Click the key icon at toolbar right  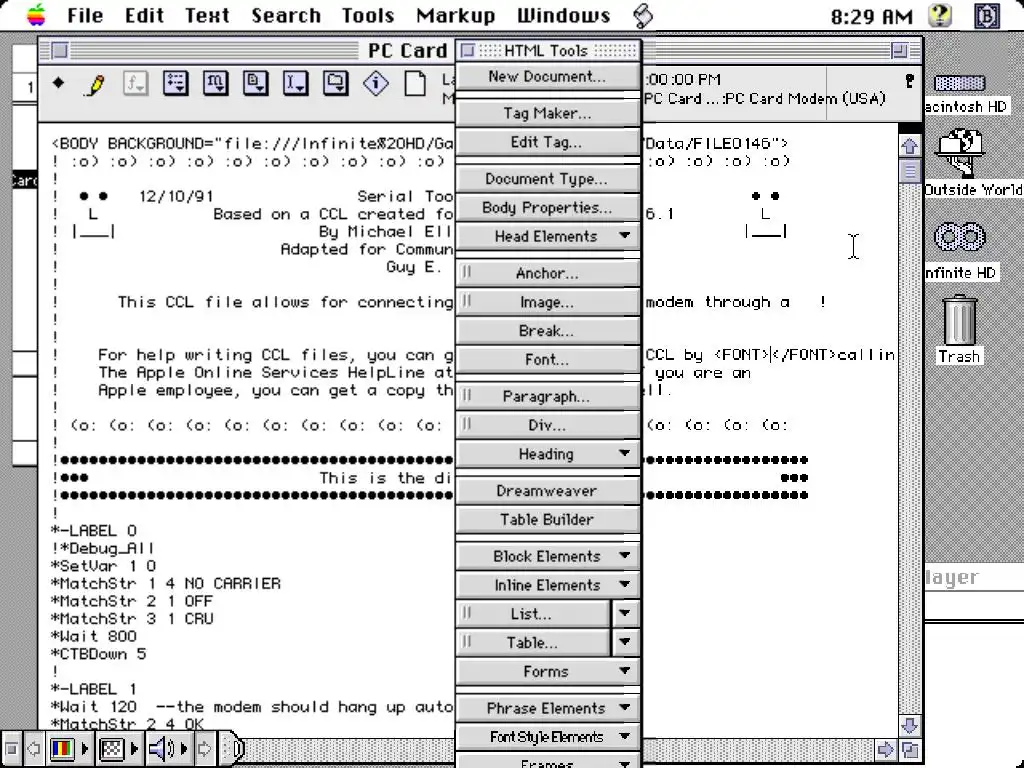point(909,81)
